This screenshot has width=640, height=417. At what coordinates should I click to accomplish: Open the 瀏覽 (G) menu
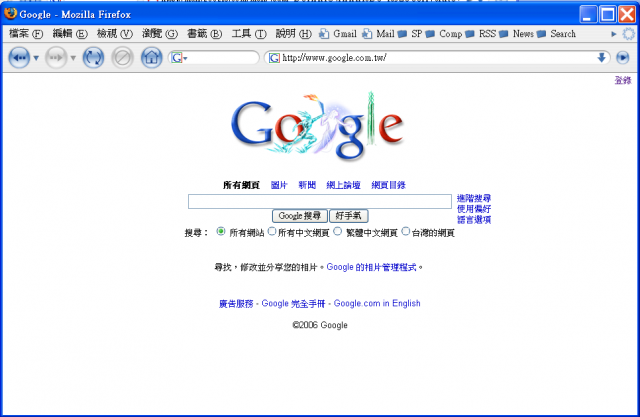click(x=160, y=34)
